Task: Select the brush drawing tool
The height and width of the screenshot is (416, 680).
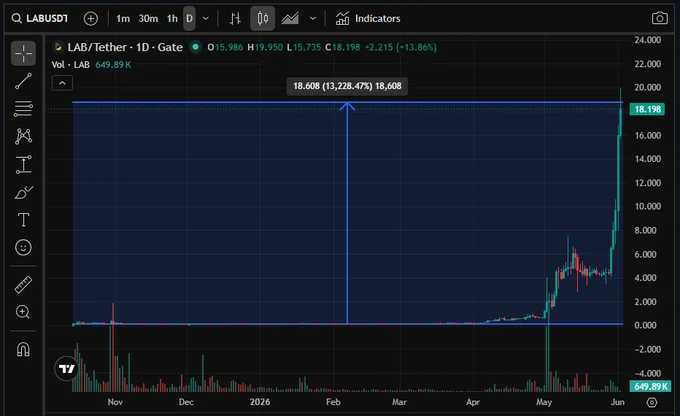Action: pyautogui.click(x=23, y=192)
